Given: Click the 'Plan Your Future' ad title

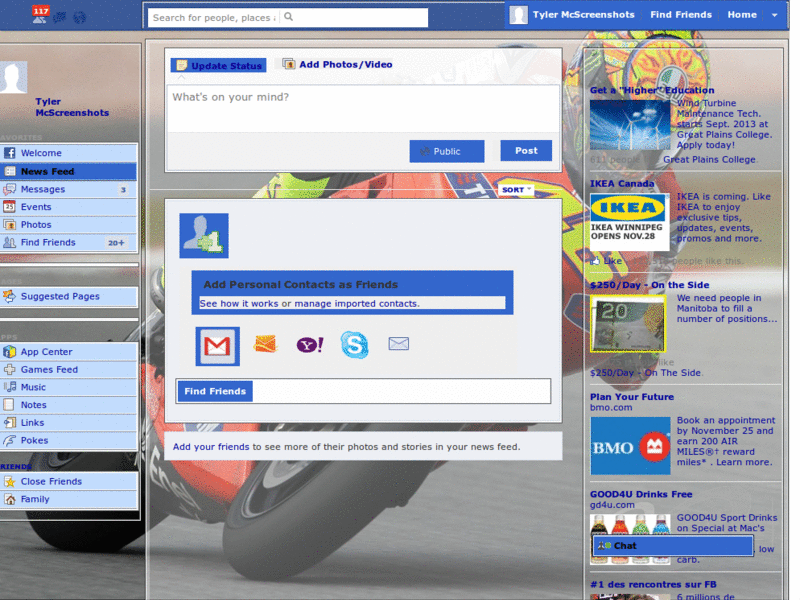Looking at the screenshot, I should coord(632,397).
